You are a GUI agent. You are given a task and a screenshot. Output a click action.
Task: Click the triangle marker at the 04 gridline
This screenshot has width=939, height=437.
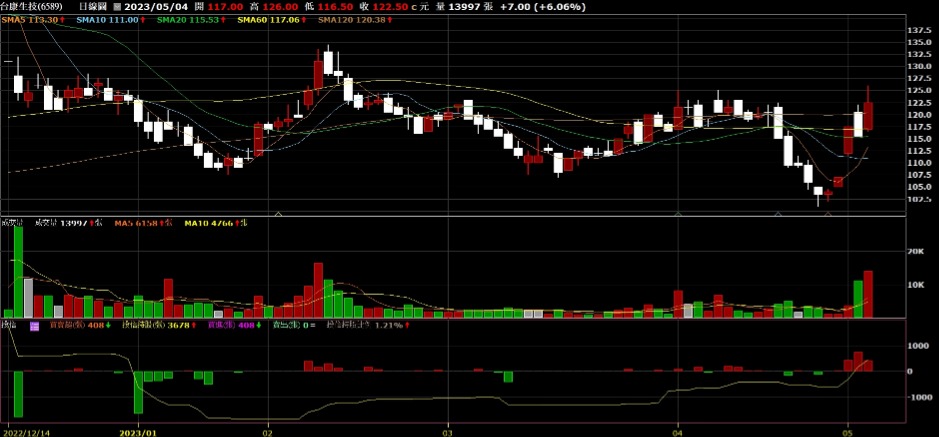tap(678, 213)
